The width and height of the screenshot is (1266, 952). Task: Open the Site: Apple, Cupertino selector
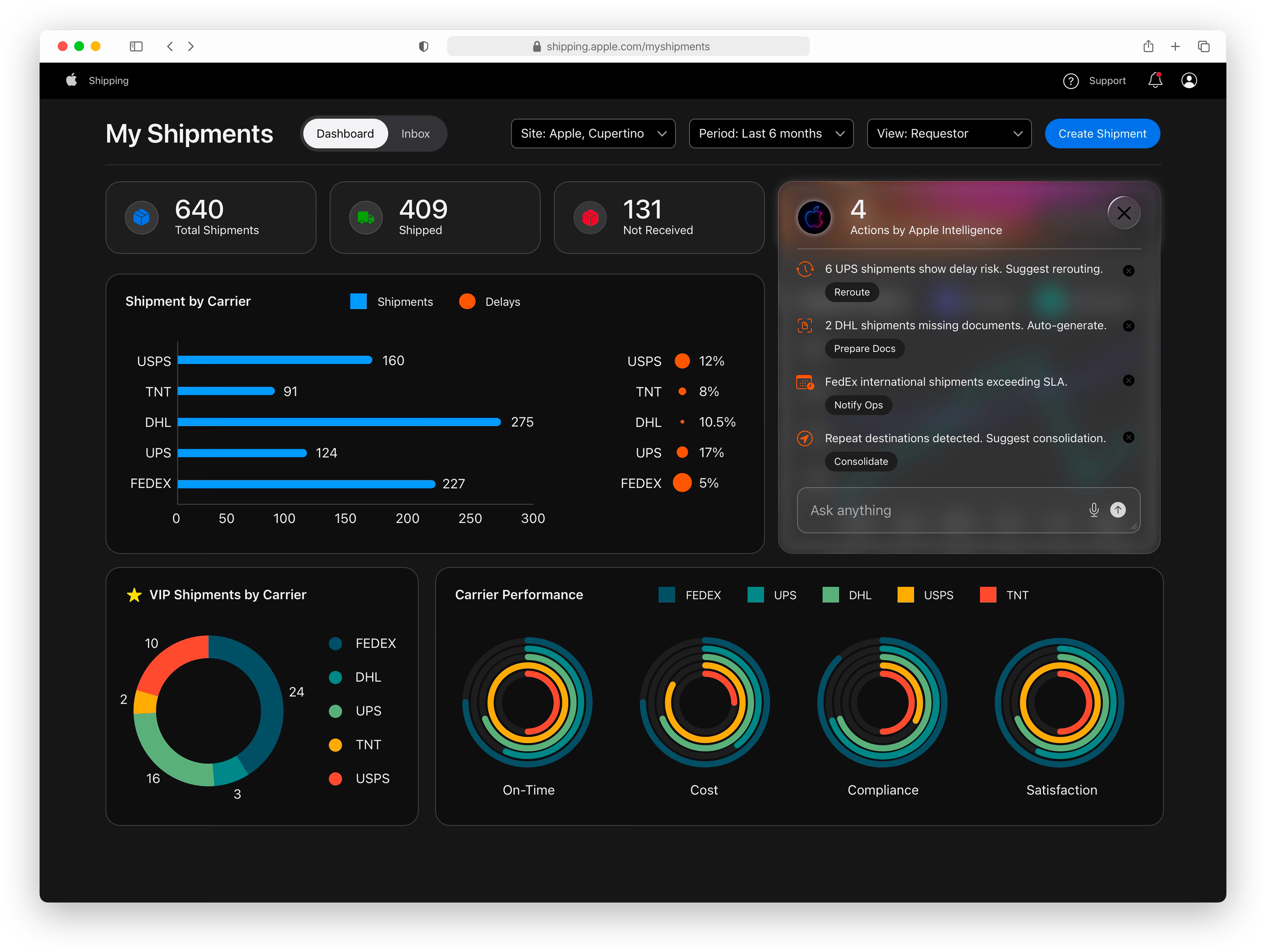coord(593,133)
